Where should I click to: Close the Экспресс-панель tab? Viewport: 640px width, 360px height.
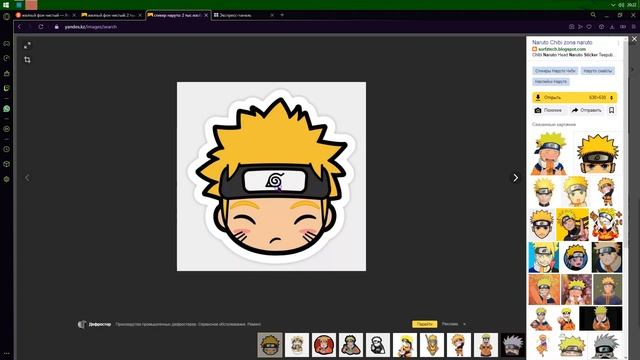pyautogui.click(x=272, y=15)
